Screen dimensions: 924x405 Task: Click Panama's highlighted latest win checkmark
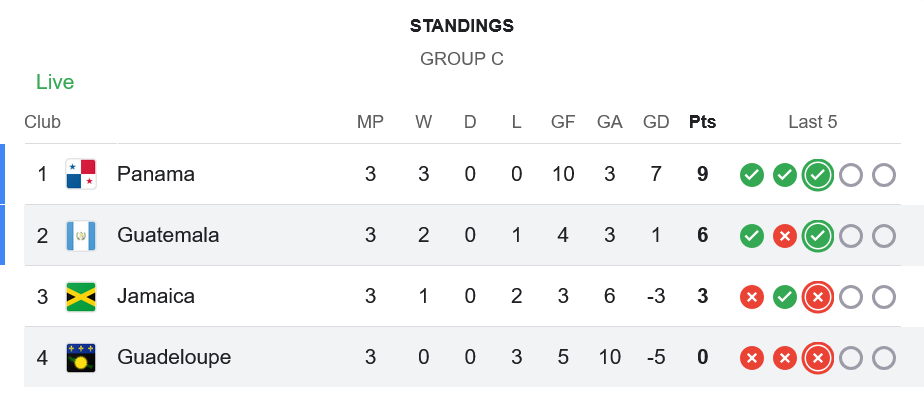pyautogui.click(x=818, y=175)
